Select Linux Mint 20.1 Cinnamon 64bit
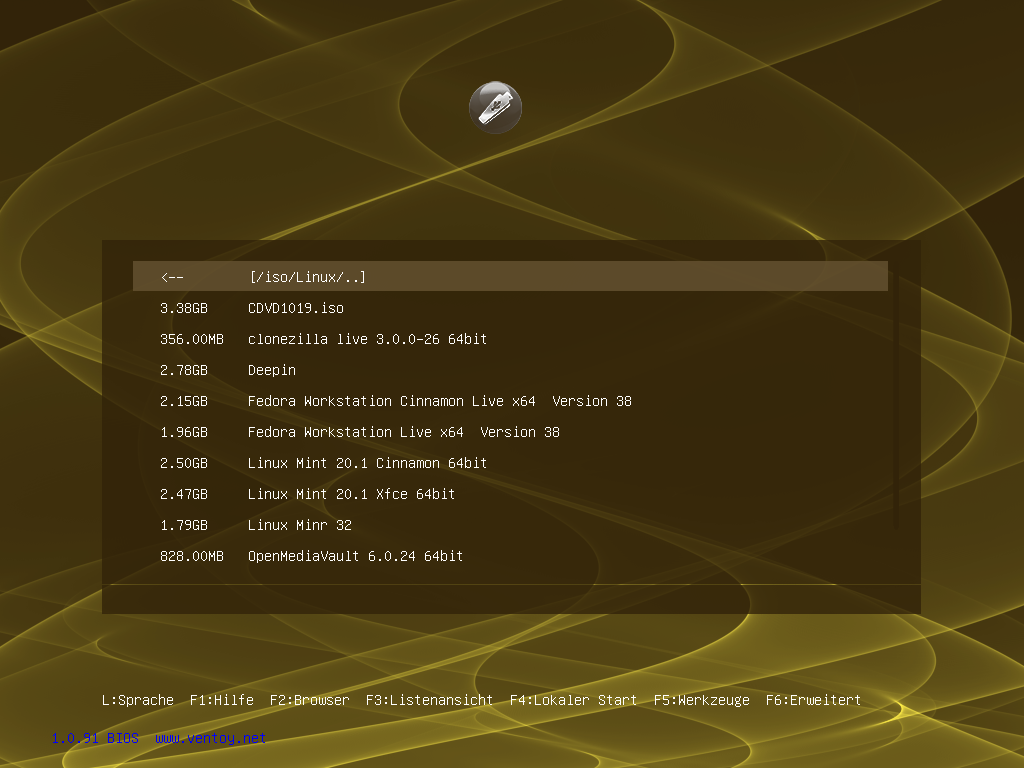1024x768 pixels. point(510,463)
